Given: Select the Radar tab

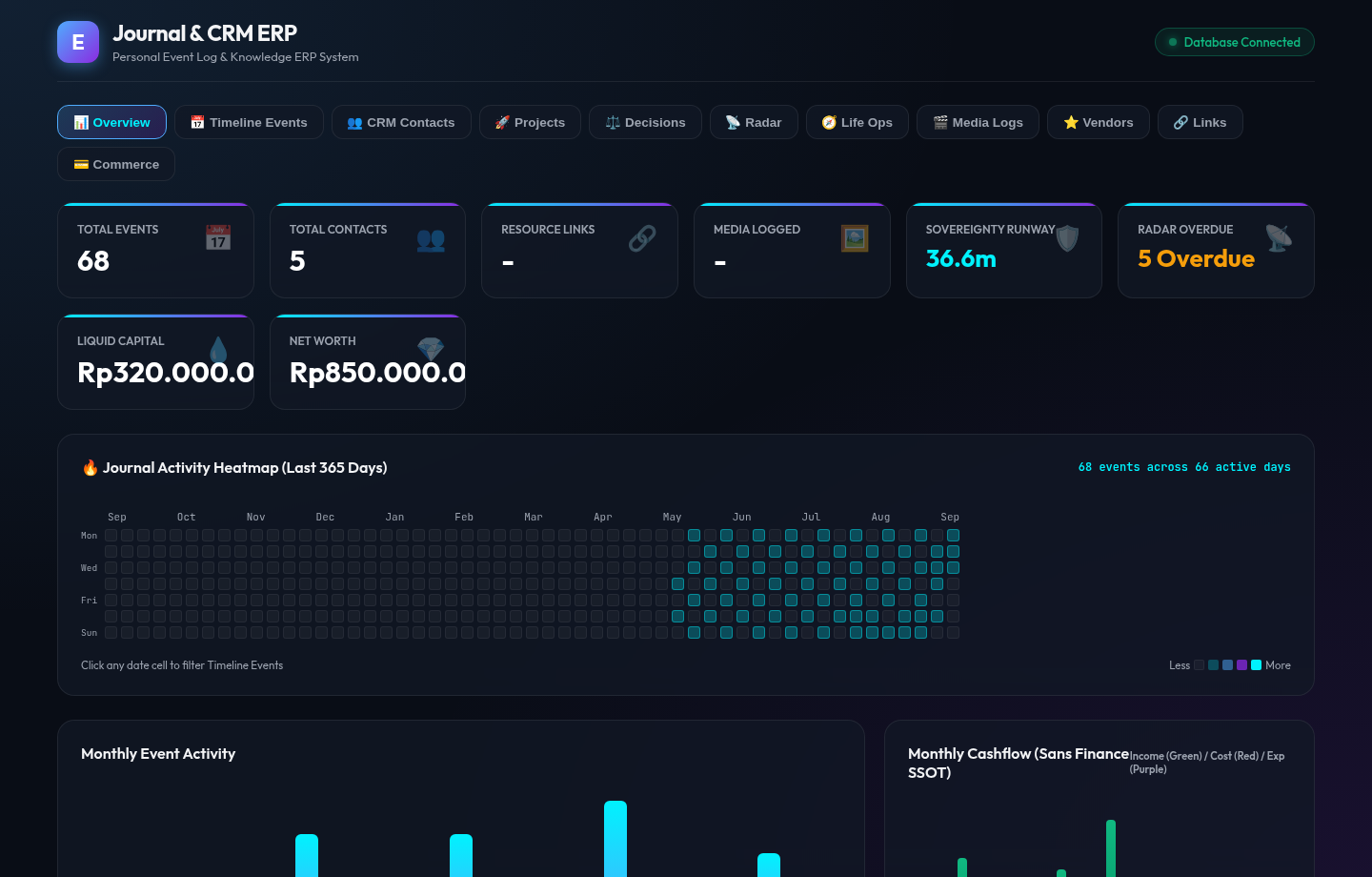Looking at the screenshot, I should coord(754,122).
